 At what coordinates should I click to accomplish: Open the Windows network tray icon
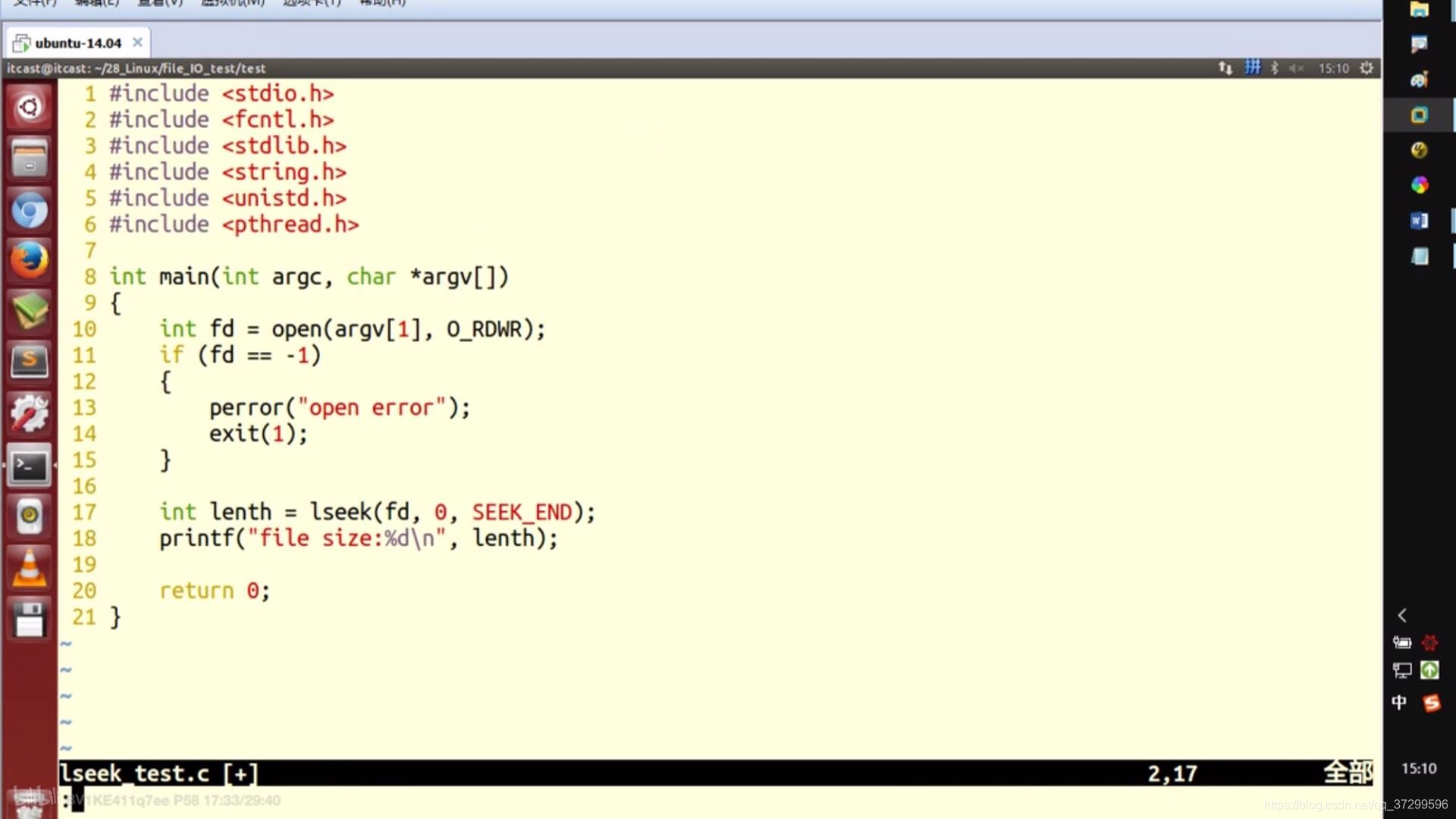(1402, 670)
